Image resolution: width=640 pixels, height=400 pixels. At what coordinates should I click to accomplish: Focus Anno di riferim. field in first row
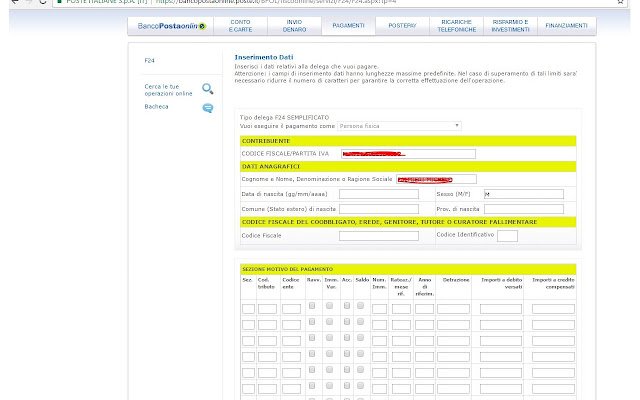coord(424,309)
